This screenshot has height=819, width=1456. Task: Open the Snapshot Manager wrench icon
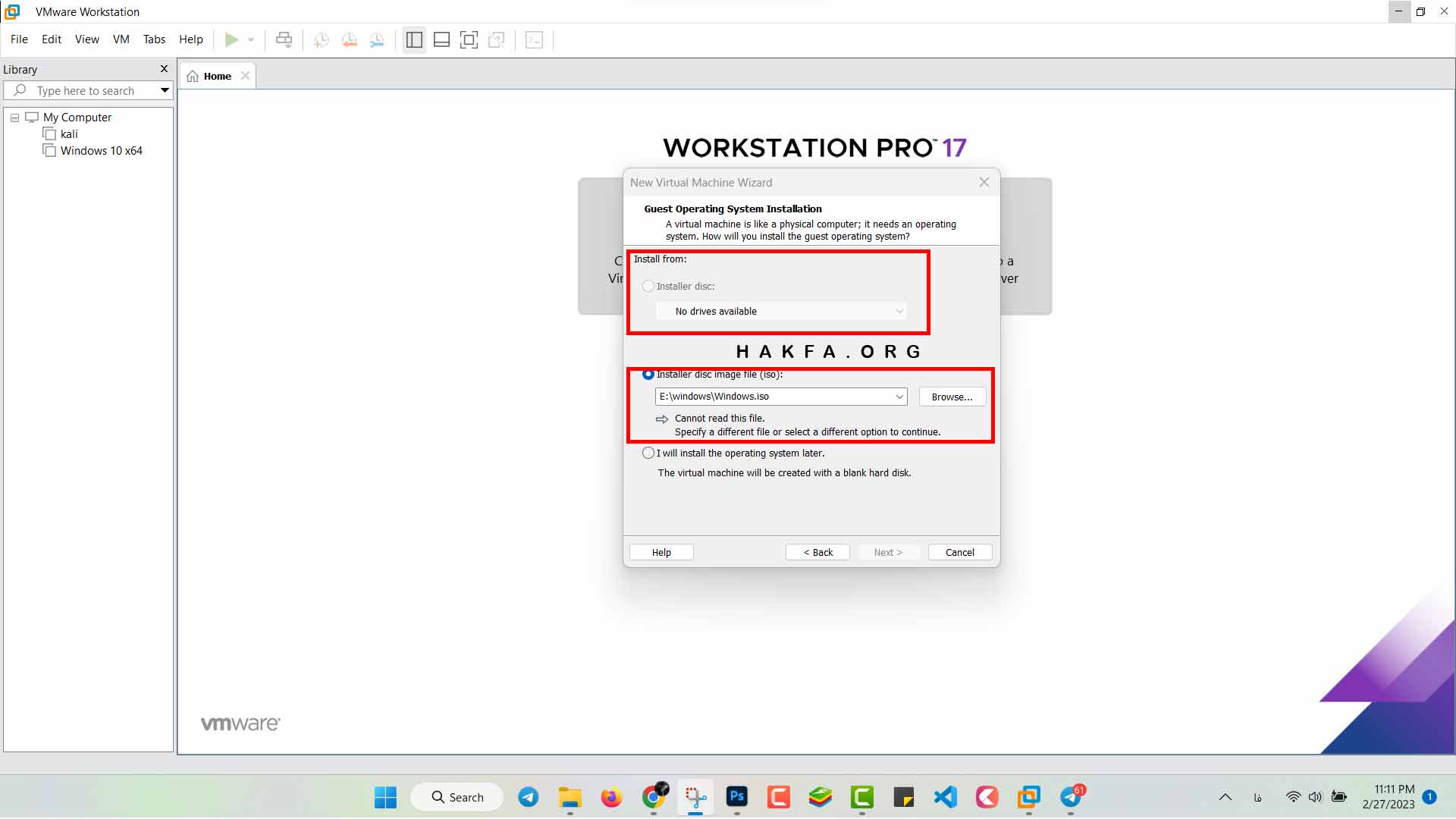coord(377,39)
